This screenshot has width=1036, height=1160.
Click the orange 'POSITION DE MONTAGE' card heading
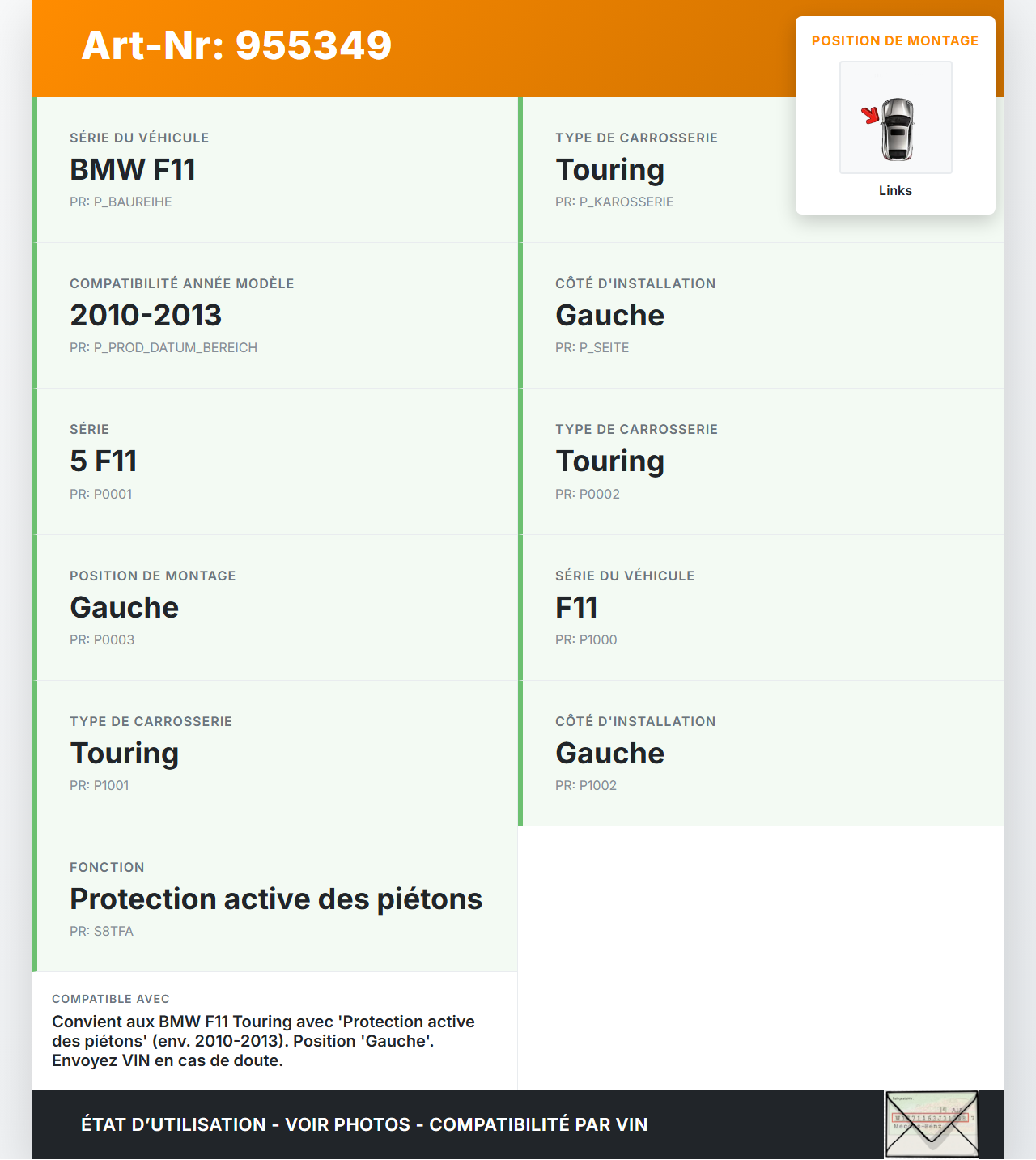click(895, 40)
